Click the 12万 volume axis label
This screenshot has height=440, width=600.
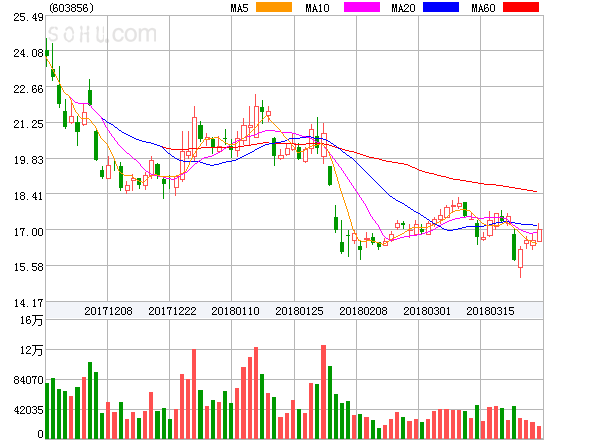click(31, 350)
